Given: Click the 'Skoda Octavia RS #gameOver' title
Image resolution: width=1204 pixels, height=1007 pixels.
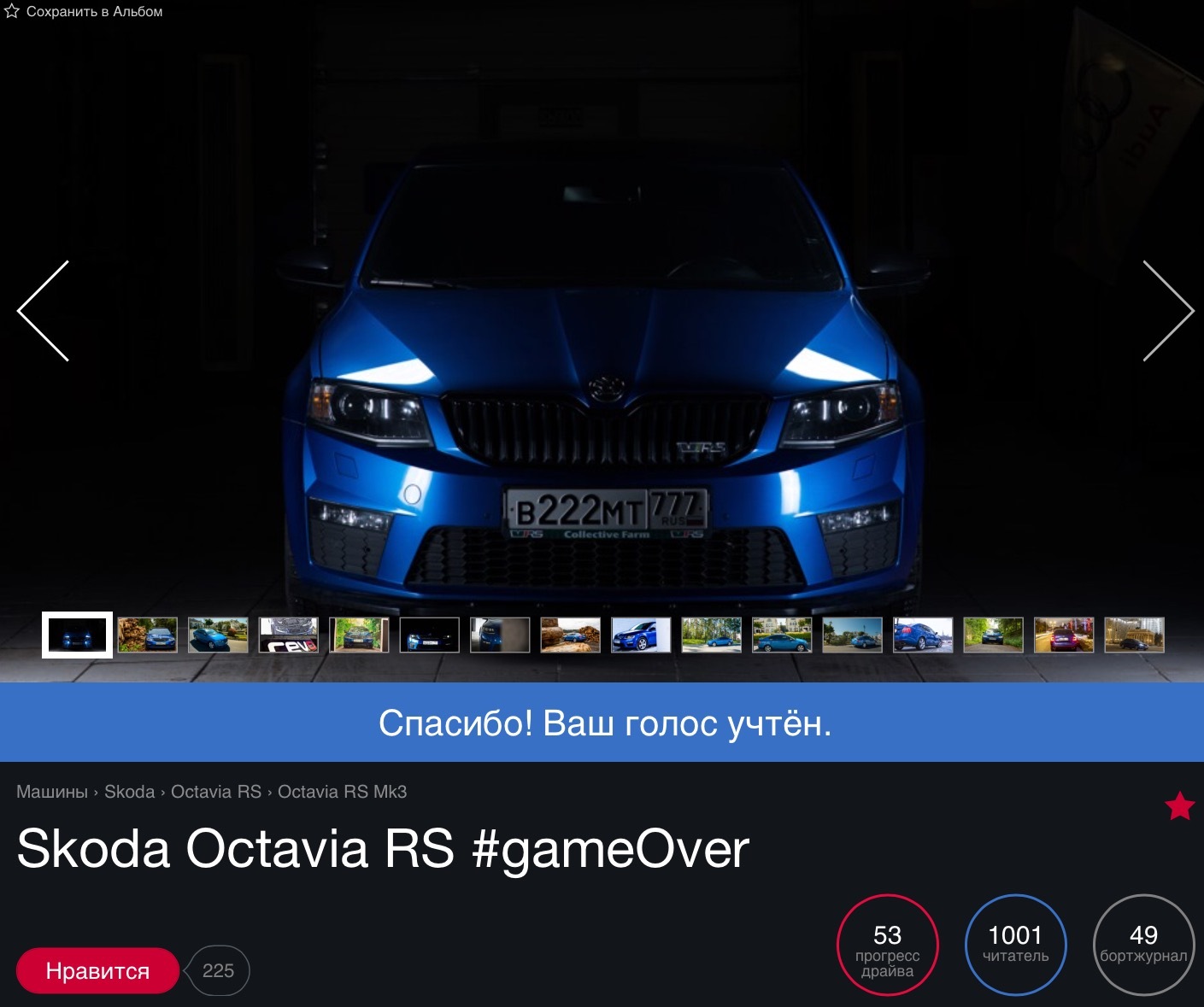Looking at the screenshot, I should pos(383,849).
